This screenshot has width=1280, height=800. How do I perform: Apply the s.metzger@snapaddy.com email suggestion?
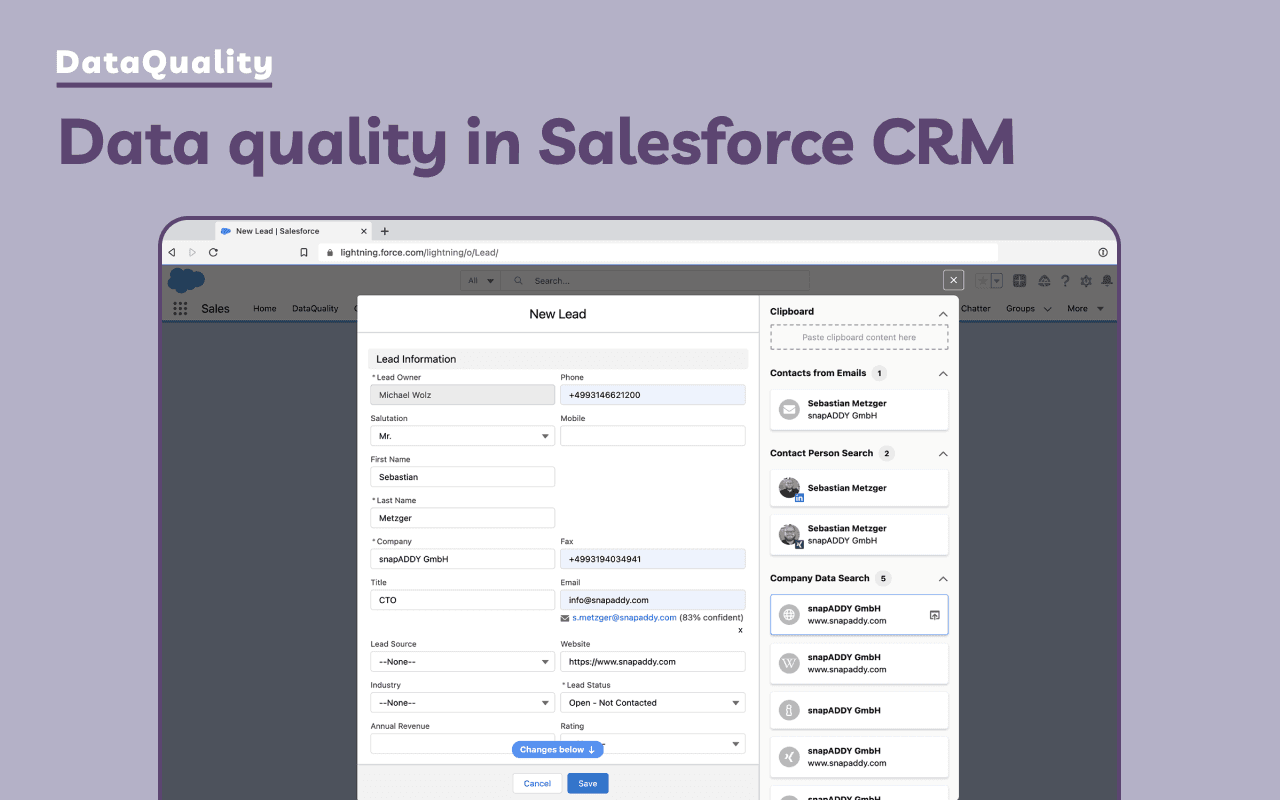click(x=624, y=618)
